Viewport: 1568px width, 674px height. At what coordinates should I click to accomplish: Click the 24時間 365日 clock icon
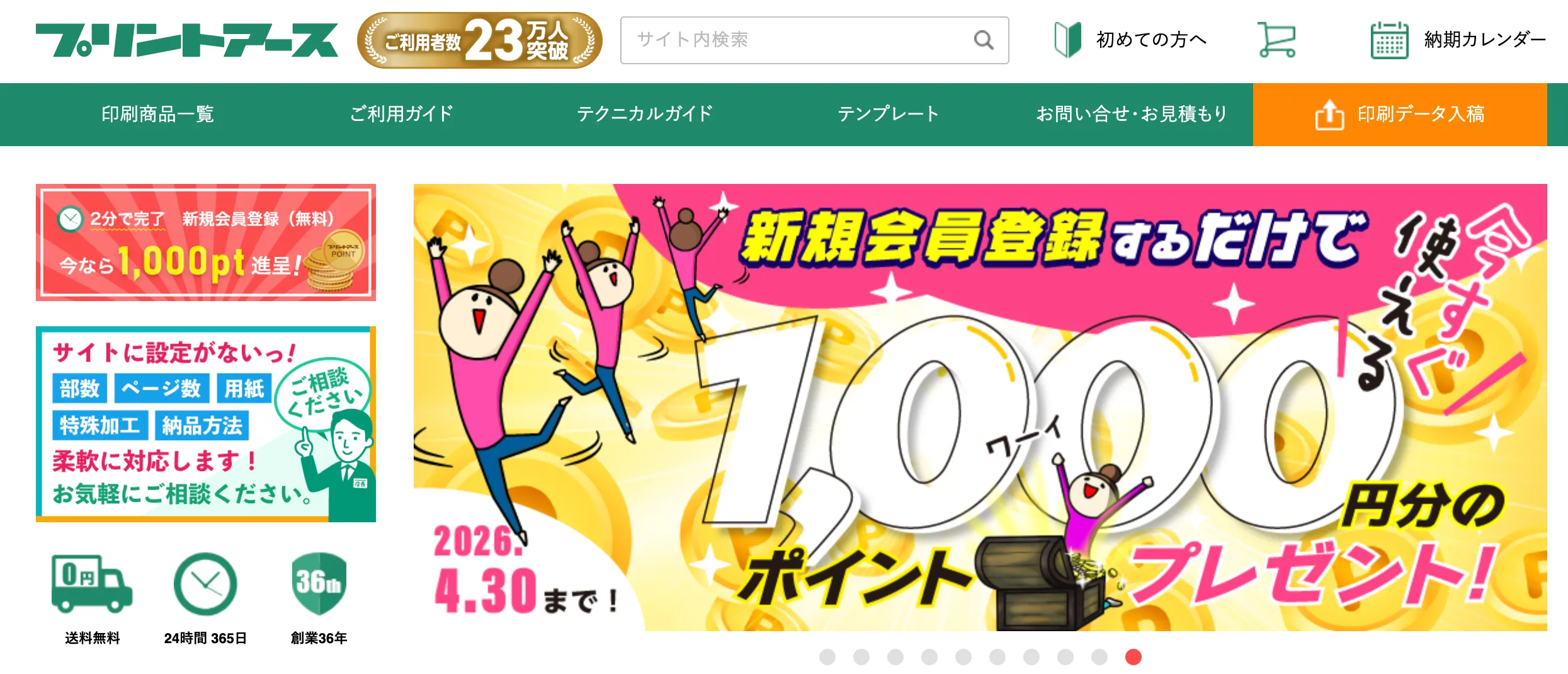click(x=205, y=584)
